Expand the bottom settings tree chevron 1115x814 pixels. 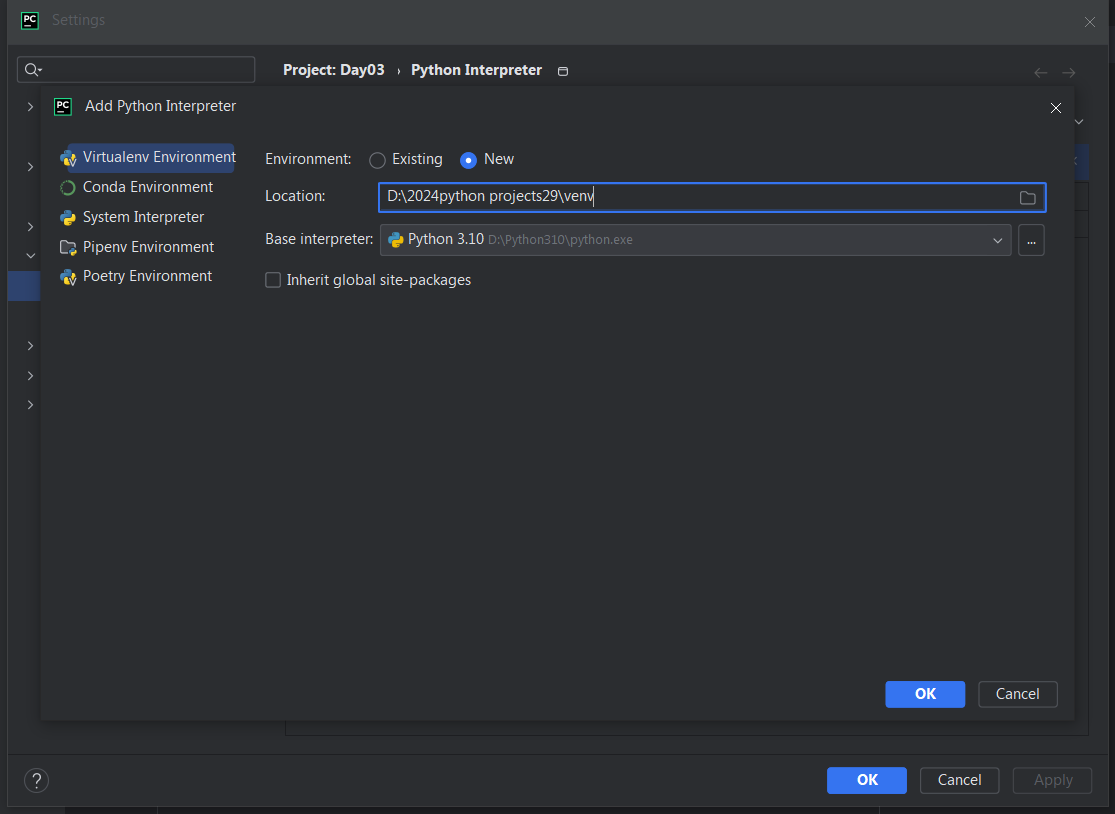coord(30,405)
